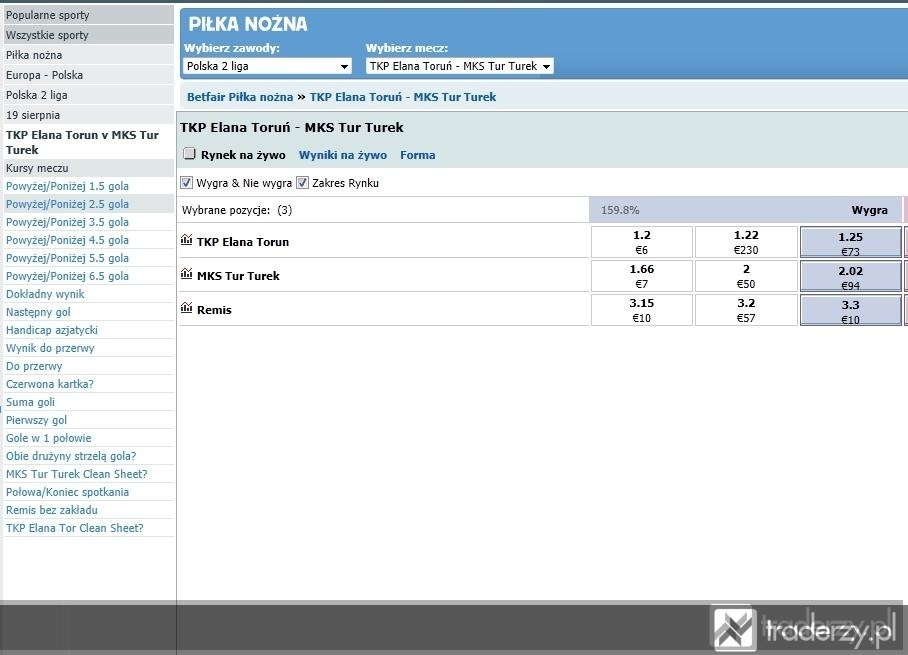The image size is (908, 655).
Task: Open Dokładny wynik market
Action: 45,294
